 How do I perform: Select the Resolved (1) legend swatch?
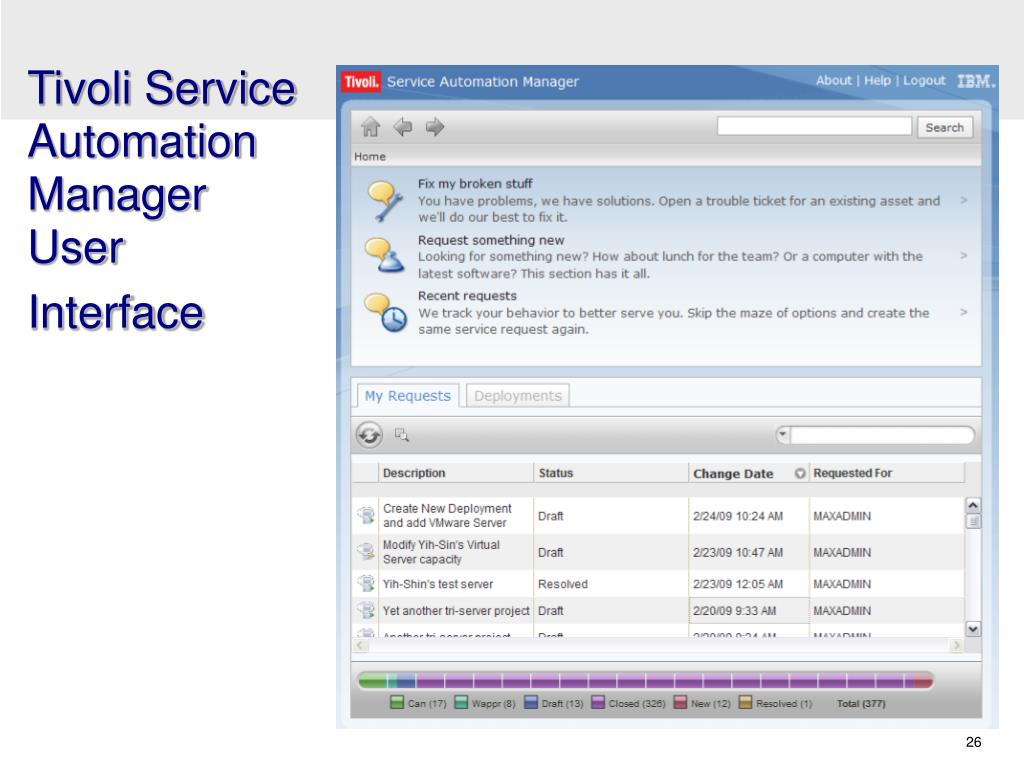click(x=745, y=703)
